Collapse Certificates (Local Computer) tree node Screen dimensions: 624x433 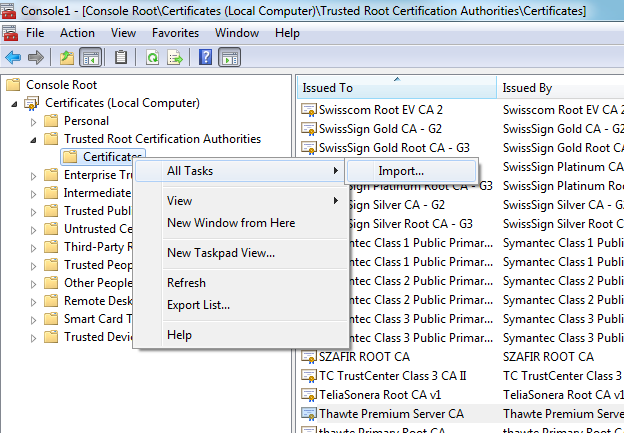pyautogui.click(x=16, y=103)
